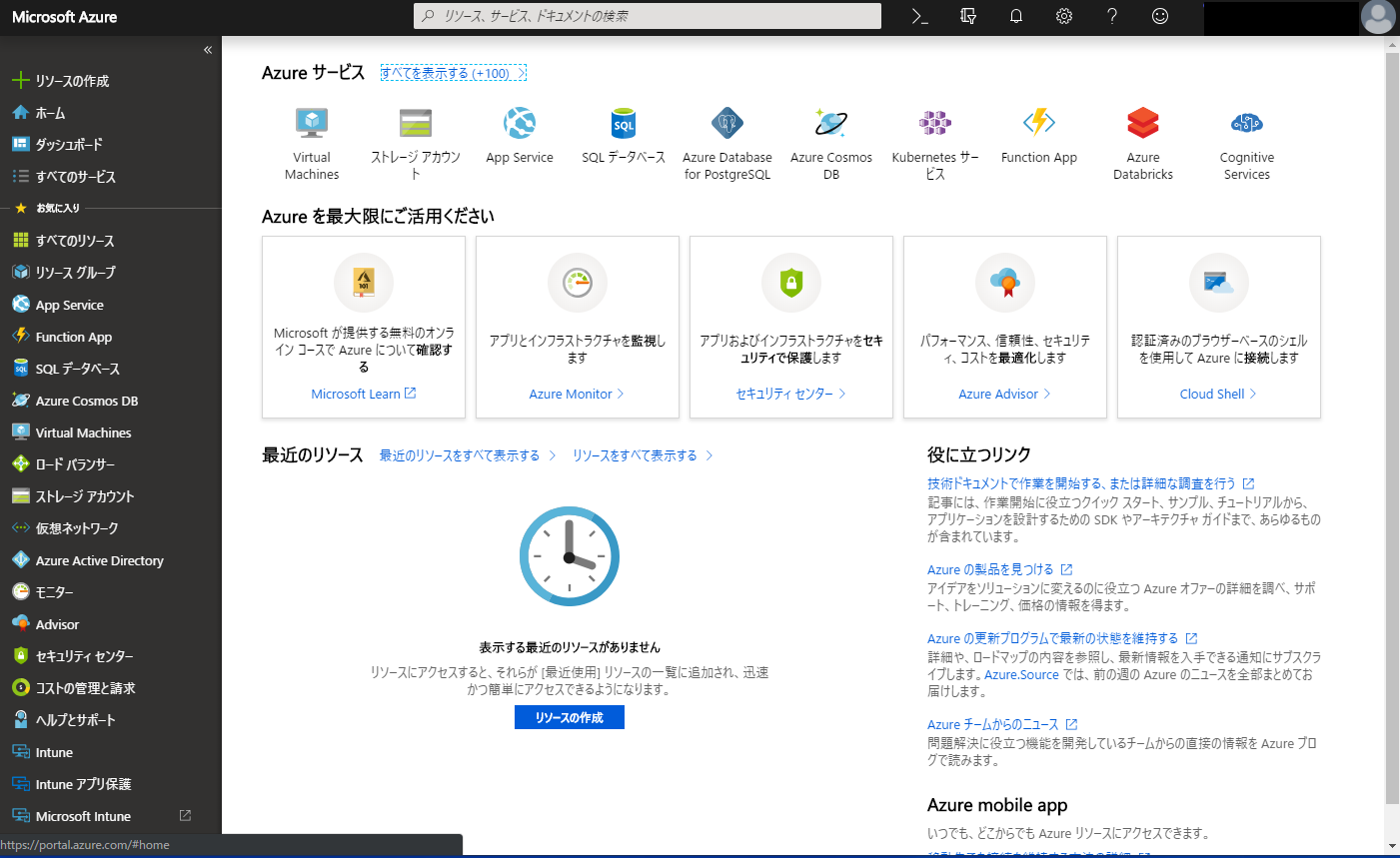This screenshot has width=1400, height=858.
Task: Open 仮想ネットワーク in sidebar
Action: coord(110,528)
